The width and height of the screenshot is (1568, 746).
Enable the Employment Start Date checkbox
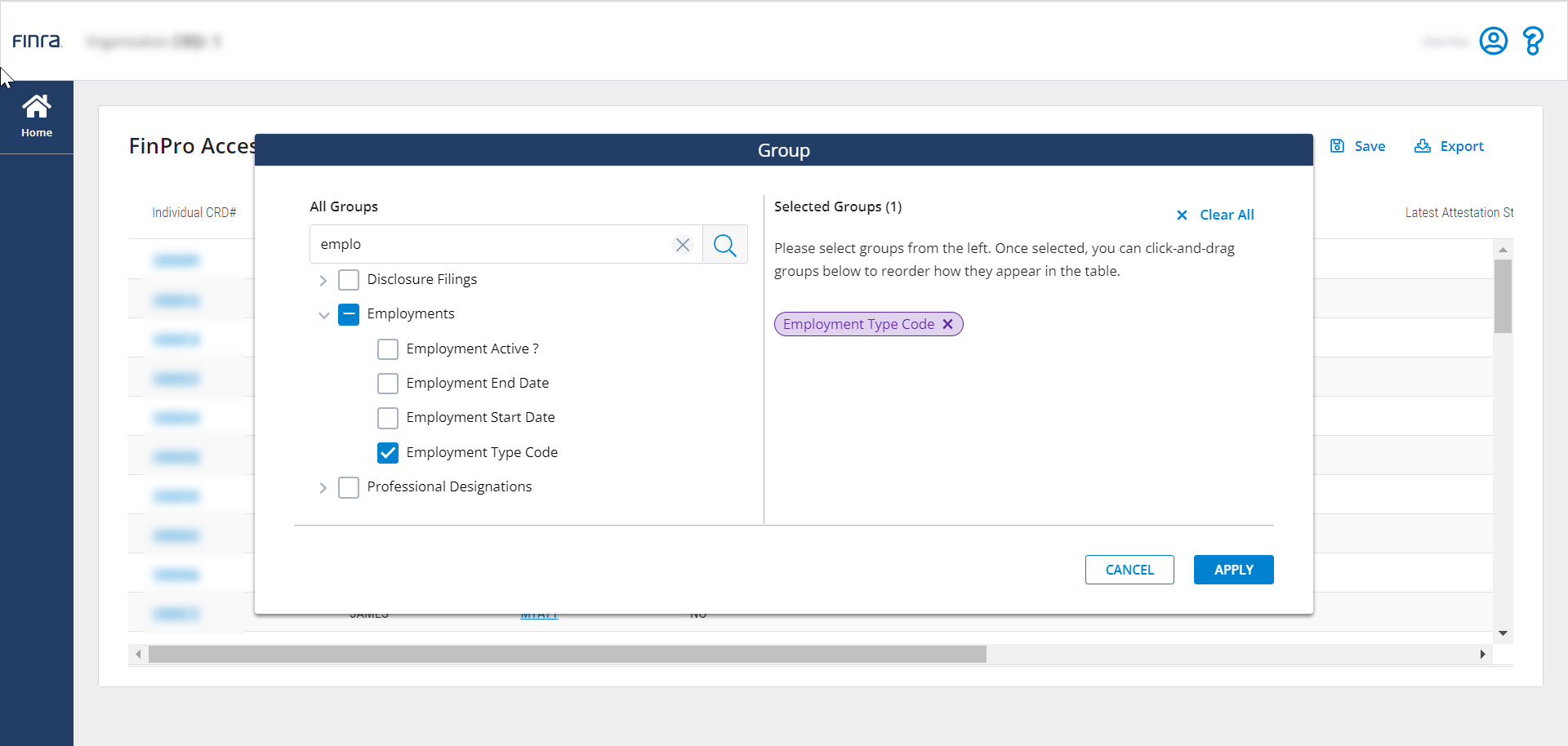tap(388, 418)
